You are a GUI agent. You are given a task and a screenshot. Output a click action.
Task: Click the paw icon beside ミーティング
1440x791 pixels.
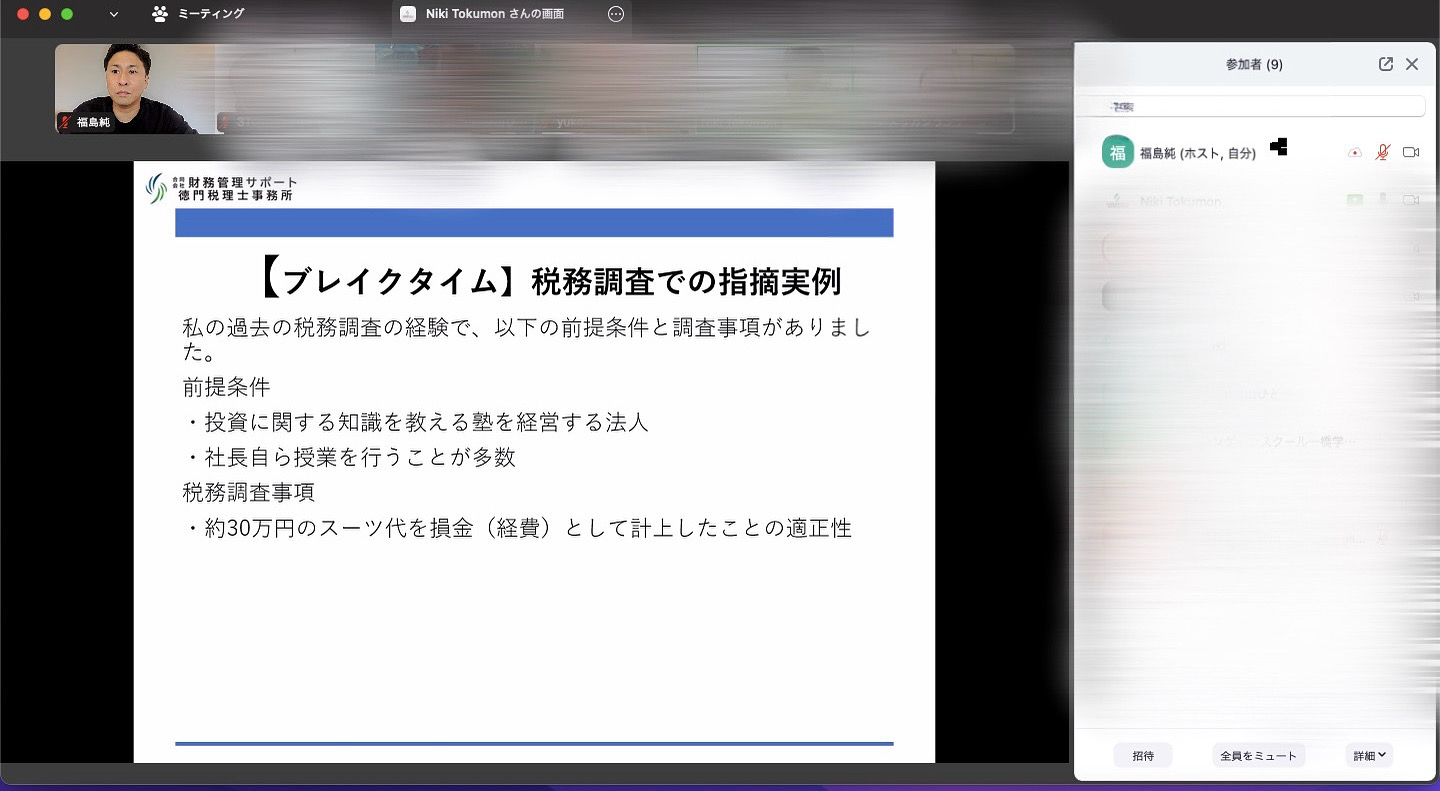(160, 14)
